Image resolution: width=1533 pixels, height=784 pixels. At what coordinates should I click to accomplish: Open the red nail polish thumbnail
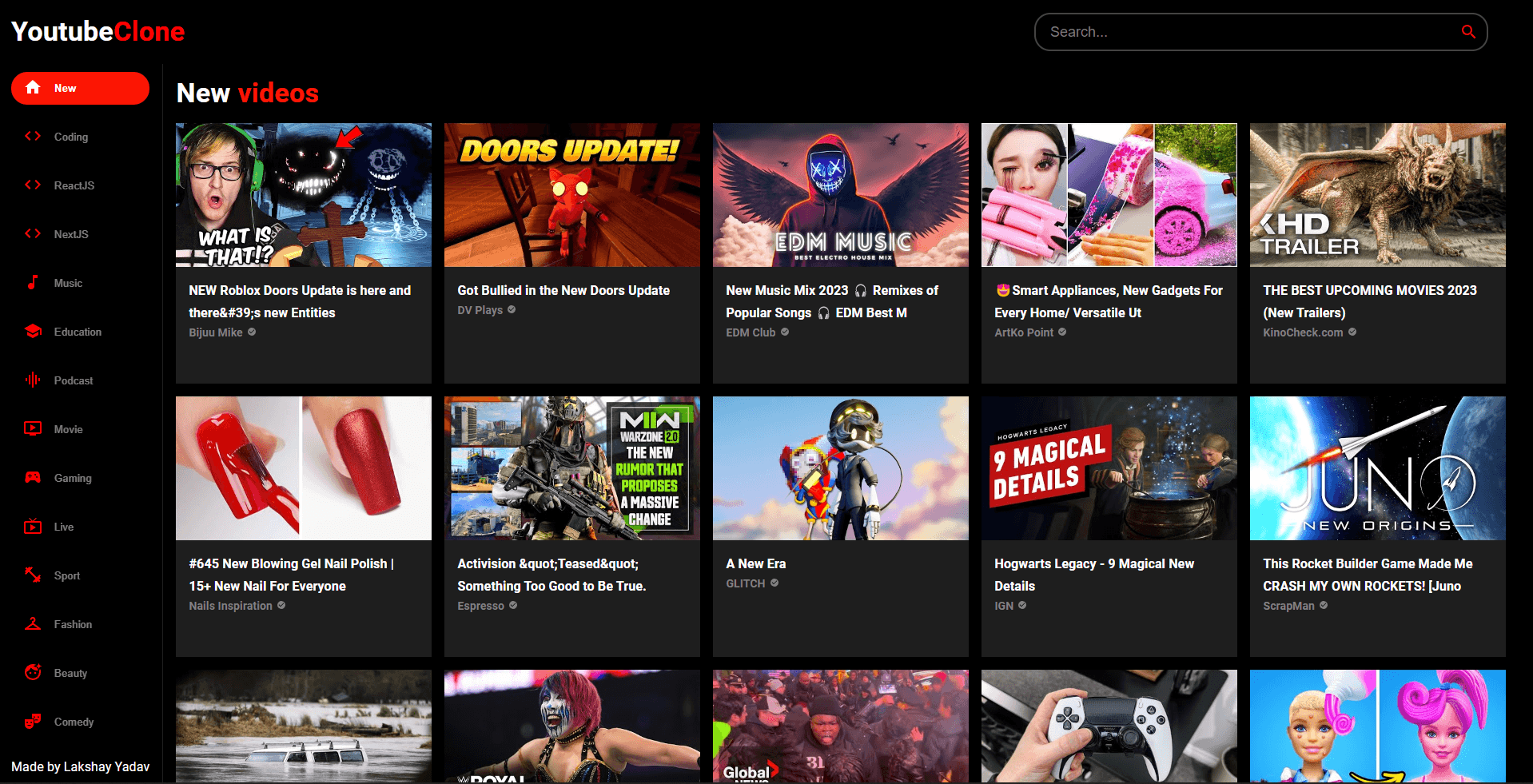(304, 468)
